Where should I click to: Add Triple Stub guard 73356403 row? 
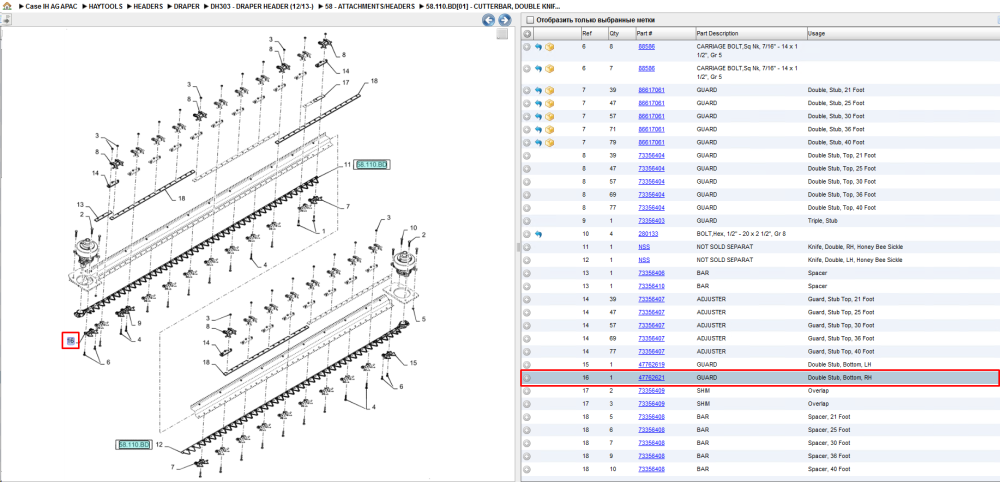click(x=527, y=221)
